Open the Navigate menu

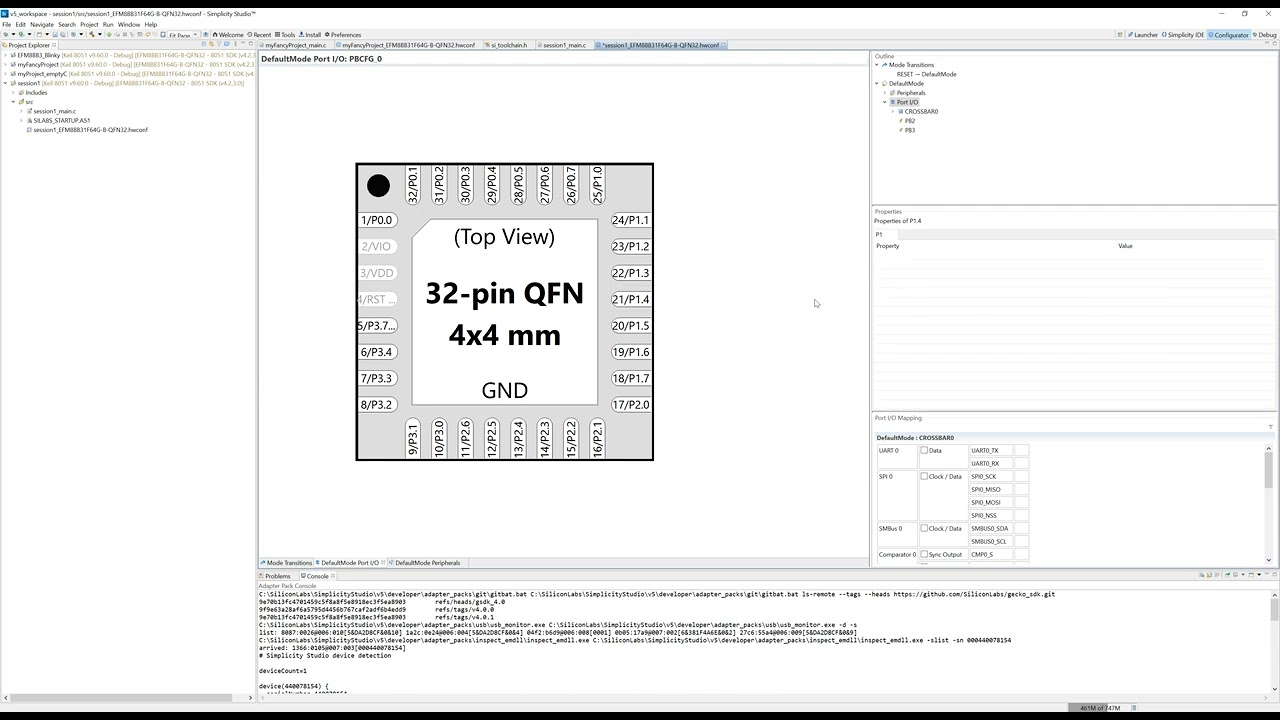tap(42, 24)
